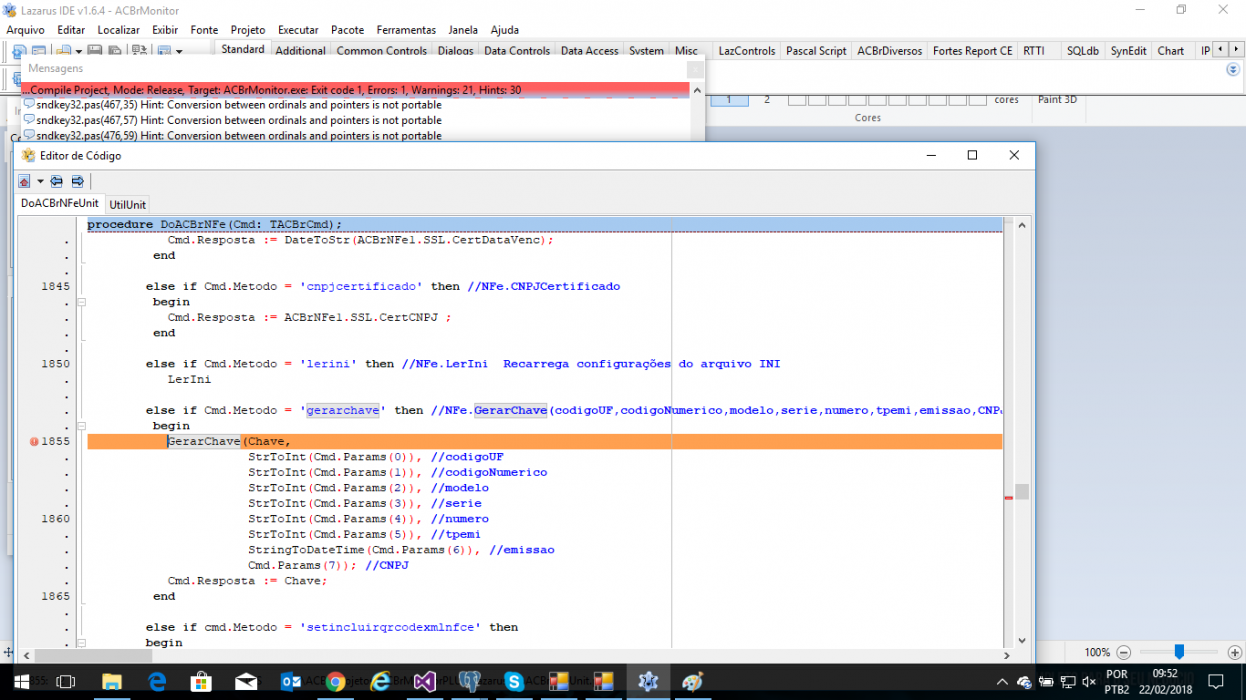Select the ACBrDiversos palette tab
This screenshot has width=1246, height=700.
tap(889, 51)
